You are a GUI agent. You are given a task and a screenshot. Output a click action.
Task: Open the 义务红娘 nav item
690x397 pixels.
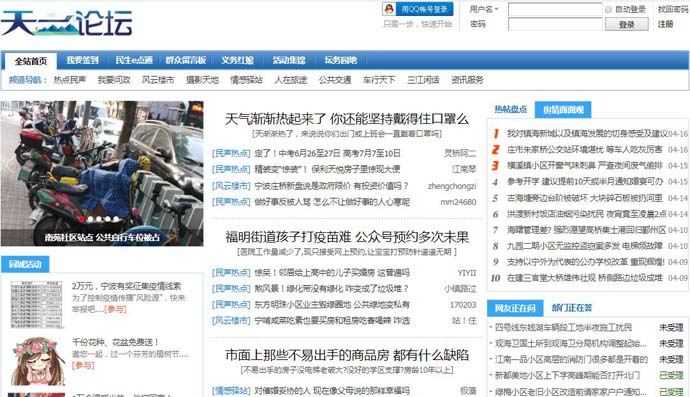tap(237, 60)
